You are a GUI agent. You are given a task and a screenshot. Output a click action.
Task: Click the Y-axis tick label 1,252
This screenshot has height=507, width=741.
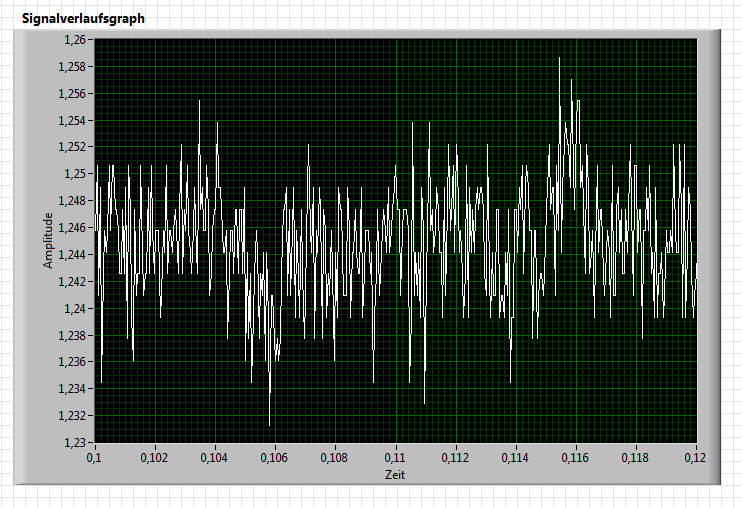(x=72, y=147)
